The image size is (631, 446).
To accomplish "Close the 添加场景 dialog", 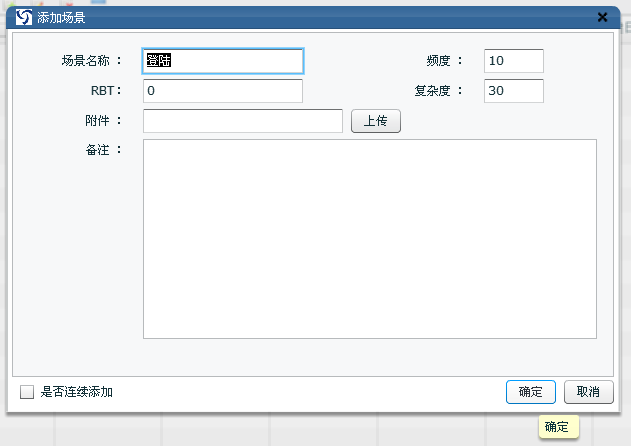I will 602,17.
